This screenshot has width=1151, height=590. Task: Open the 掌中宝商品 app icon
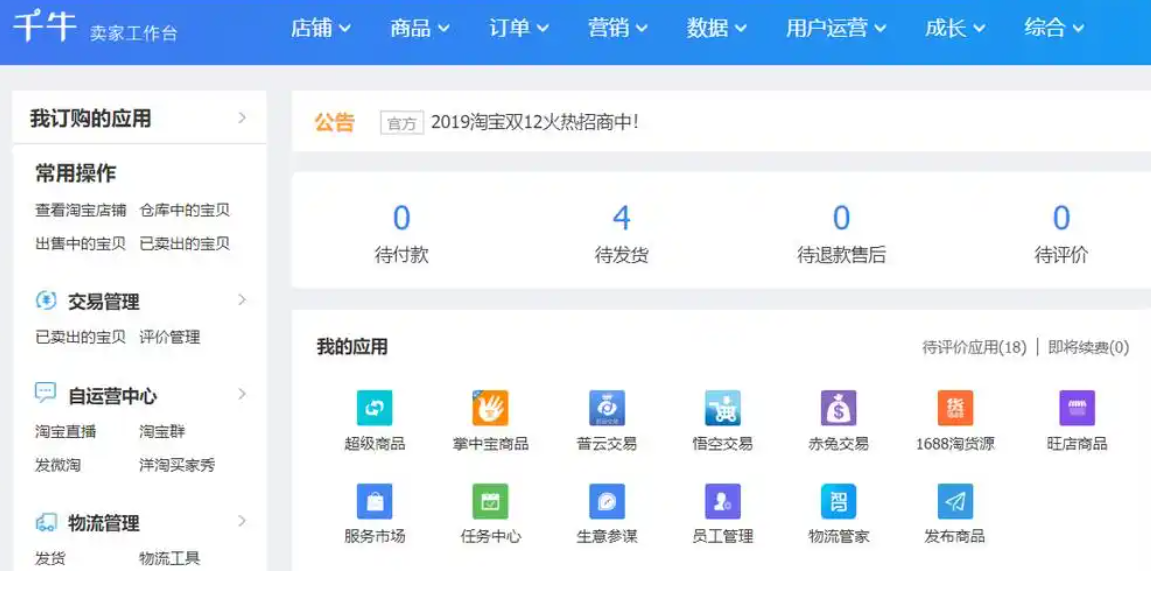pos(490,408)
